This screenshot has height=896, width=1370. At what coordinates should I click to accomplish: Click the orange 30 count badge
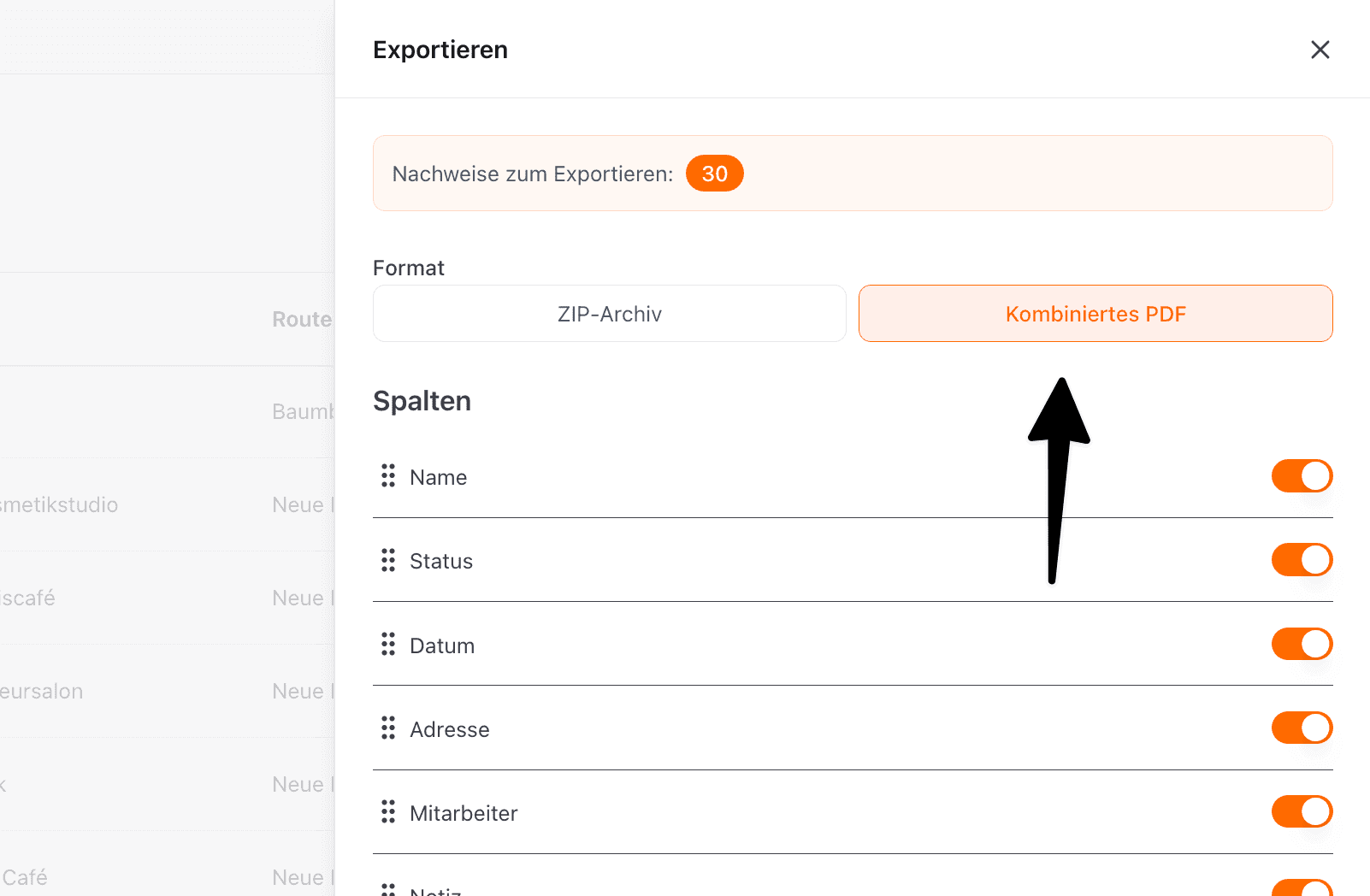[714, 173]
